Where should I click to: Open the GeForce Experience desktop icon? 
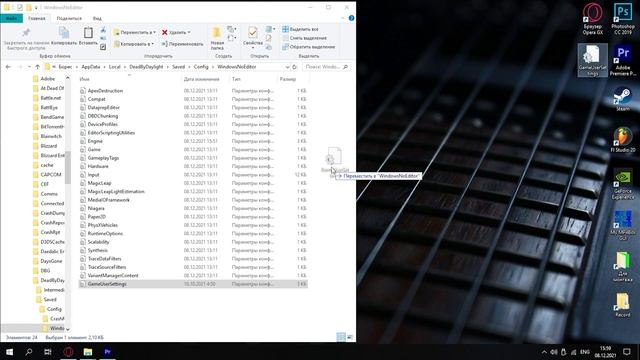(622, 185)
